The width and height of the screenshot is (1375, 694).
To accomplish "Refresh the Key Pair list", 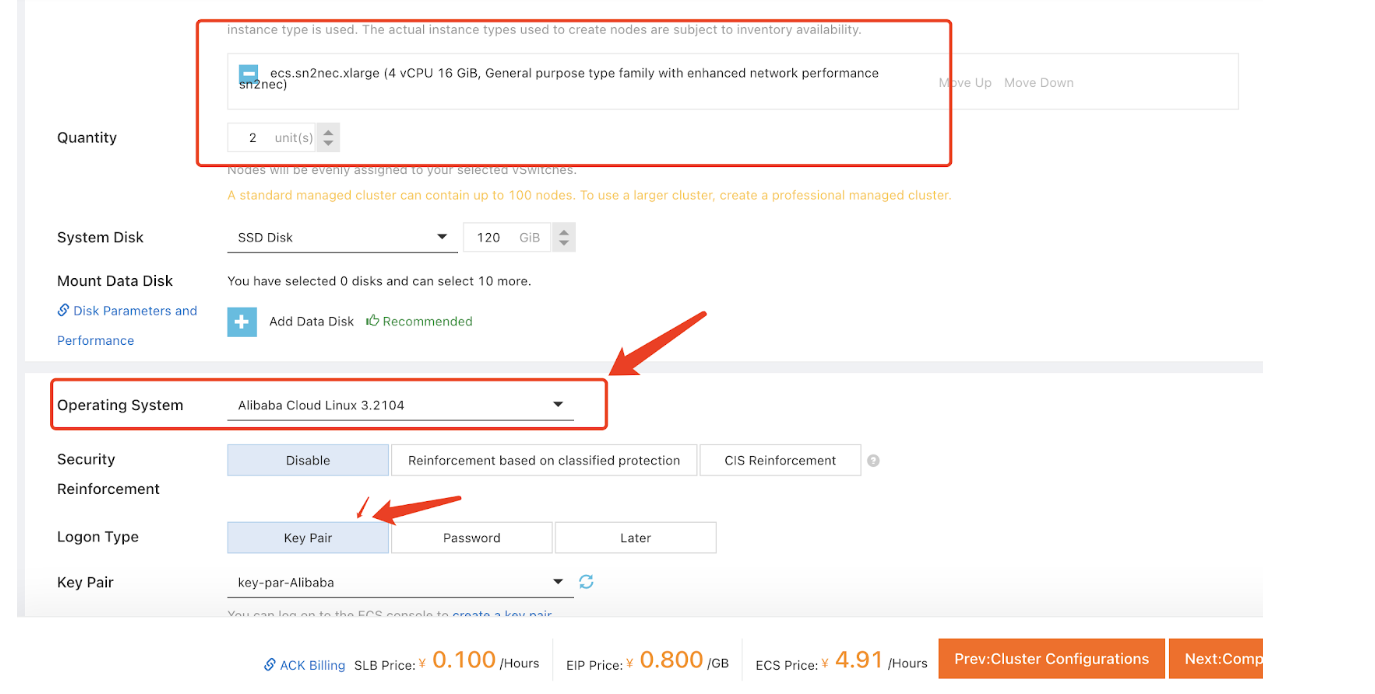I will tap(587, 581).
